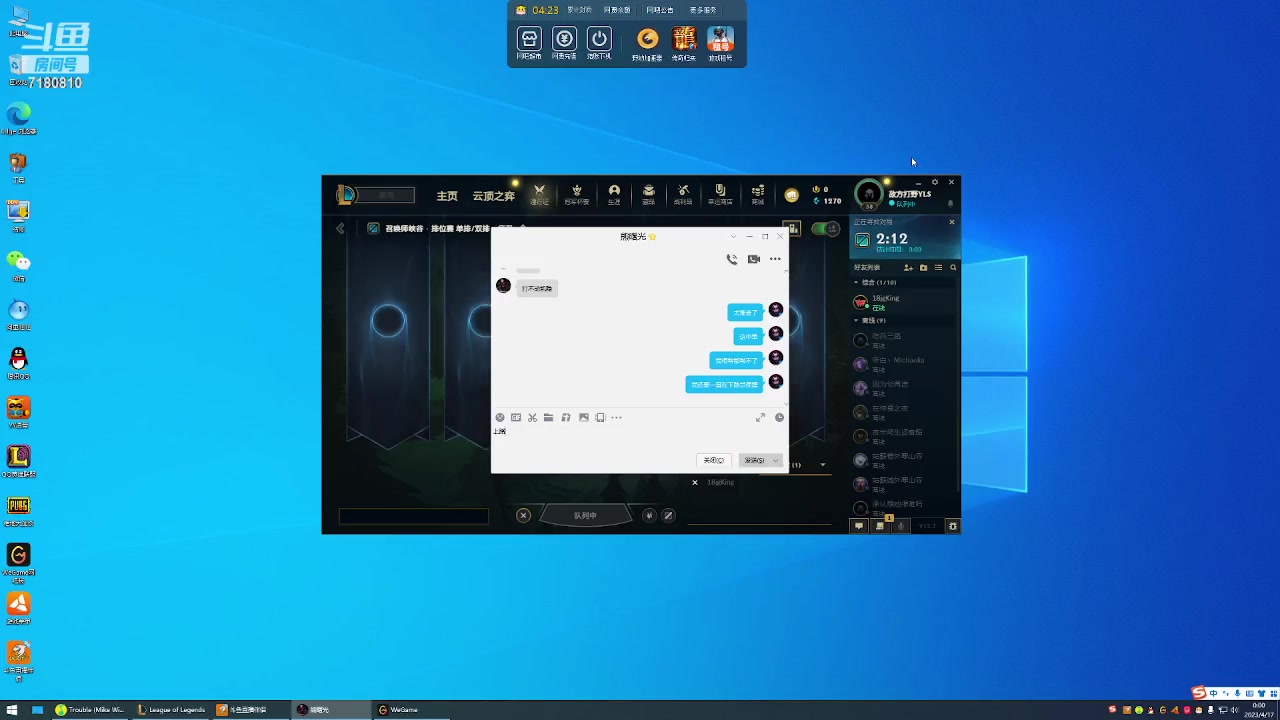
Task: Insert a picture using the image icon
Action: pyautogui.click(x=584, y=417)
